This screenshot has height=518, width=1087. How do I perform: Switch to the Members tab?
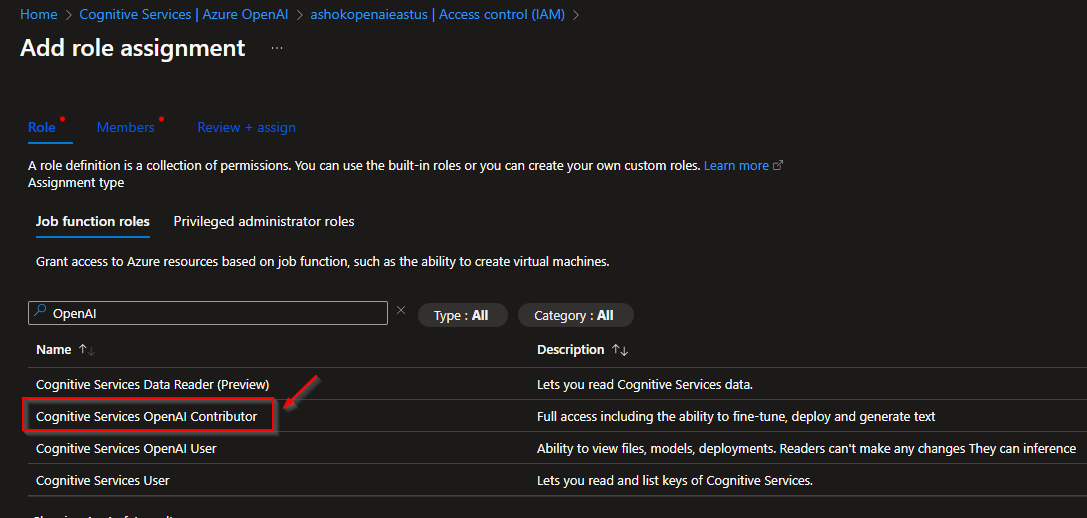point(125,128)
